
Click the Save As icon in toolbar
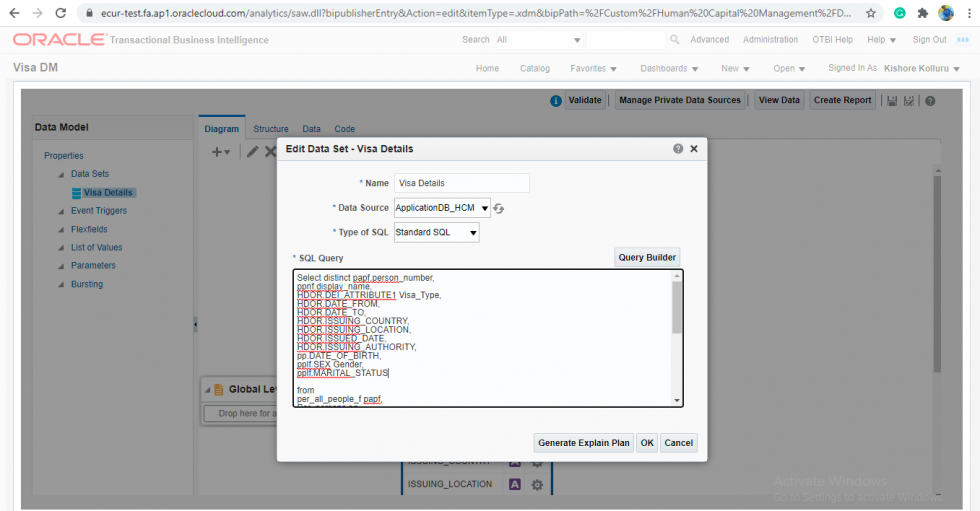[x=909, y=101]
